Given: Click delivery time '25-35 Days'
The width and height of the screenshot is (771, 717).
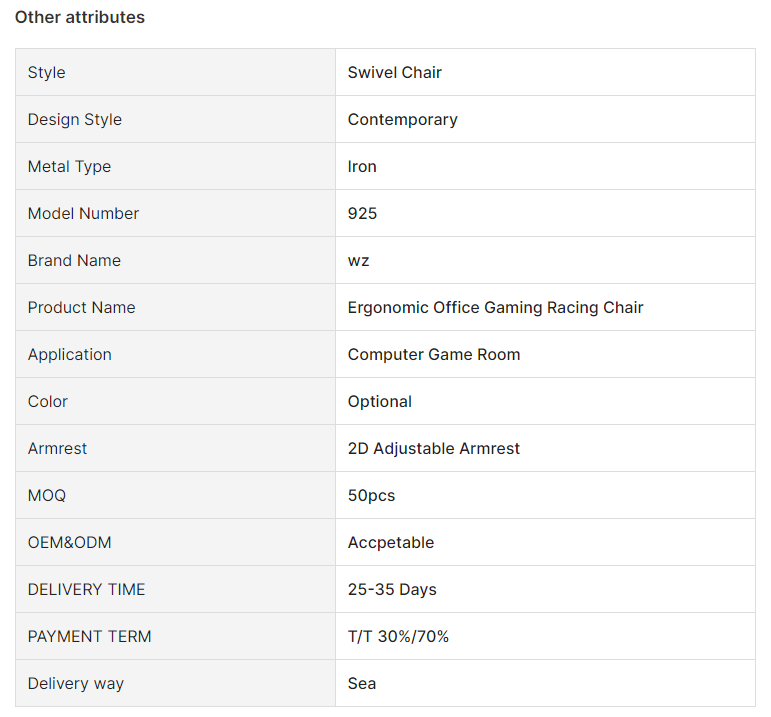Looking at the screenshot, I should pyautogui.click(x=392, y=589).
